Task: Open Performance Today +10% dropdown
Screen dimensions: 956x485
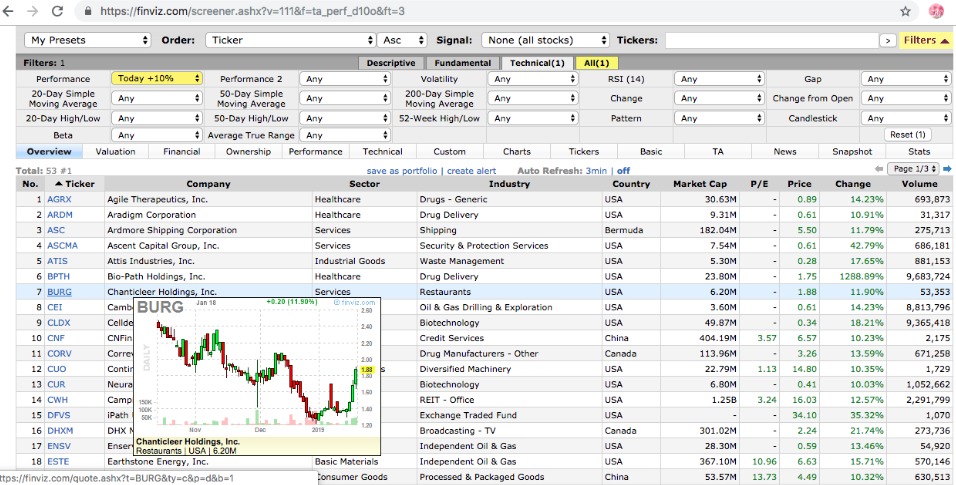Action: pos(157,79)
